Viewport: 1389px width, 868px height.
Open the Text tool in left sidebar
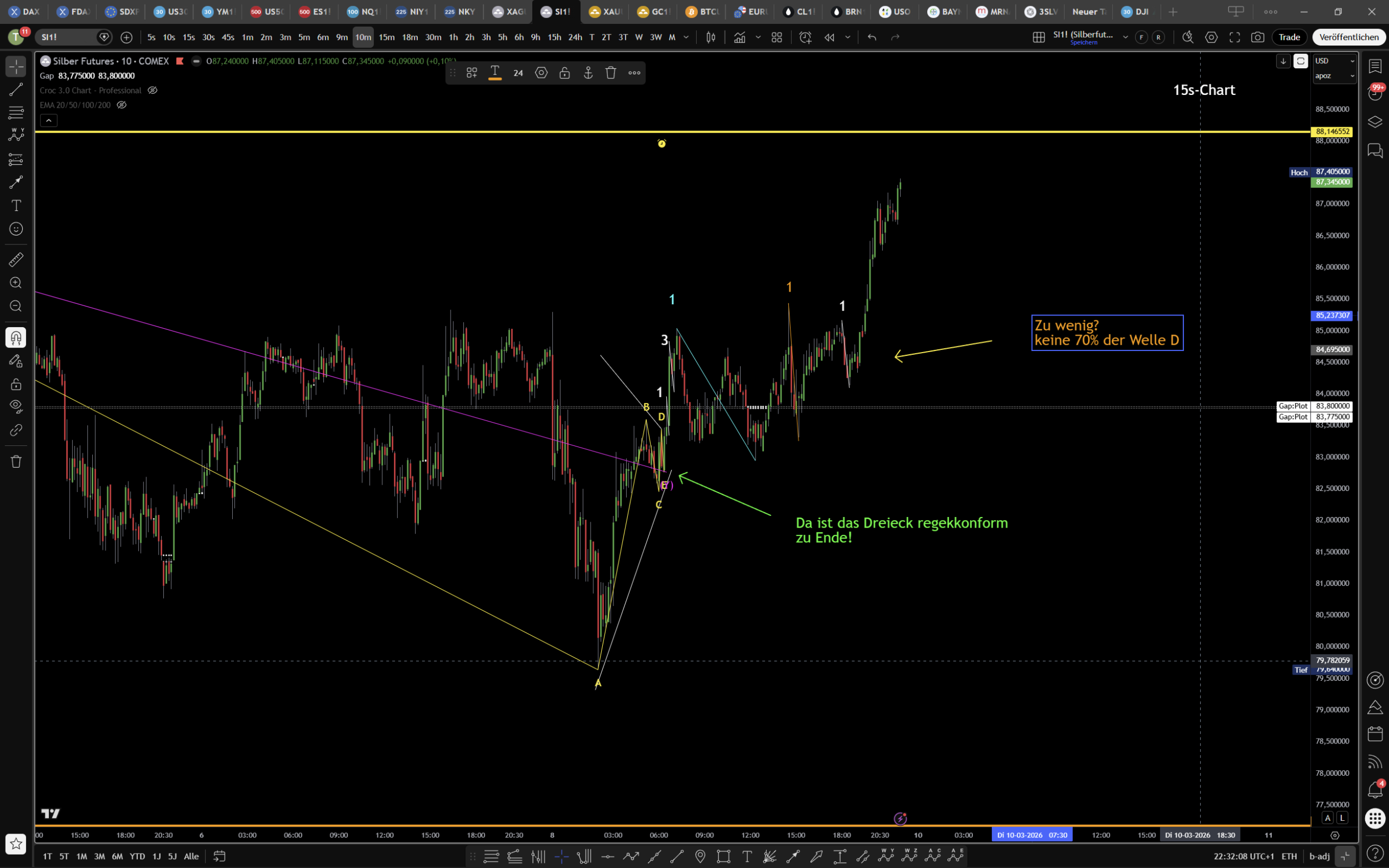16,205
